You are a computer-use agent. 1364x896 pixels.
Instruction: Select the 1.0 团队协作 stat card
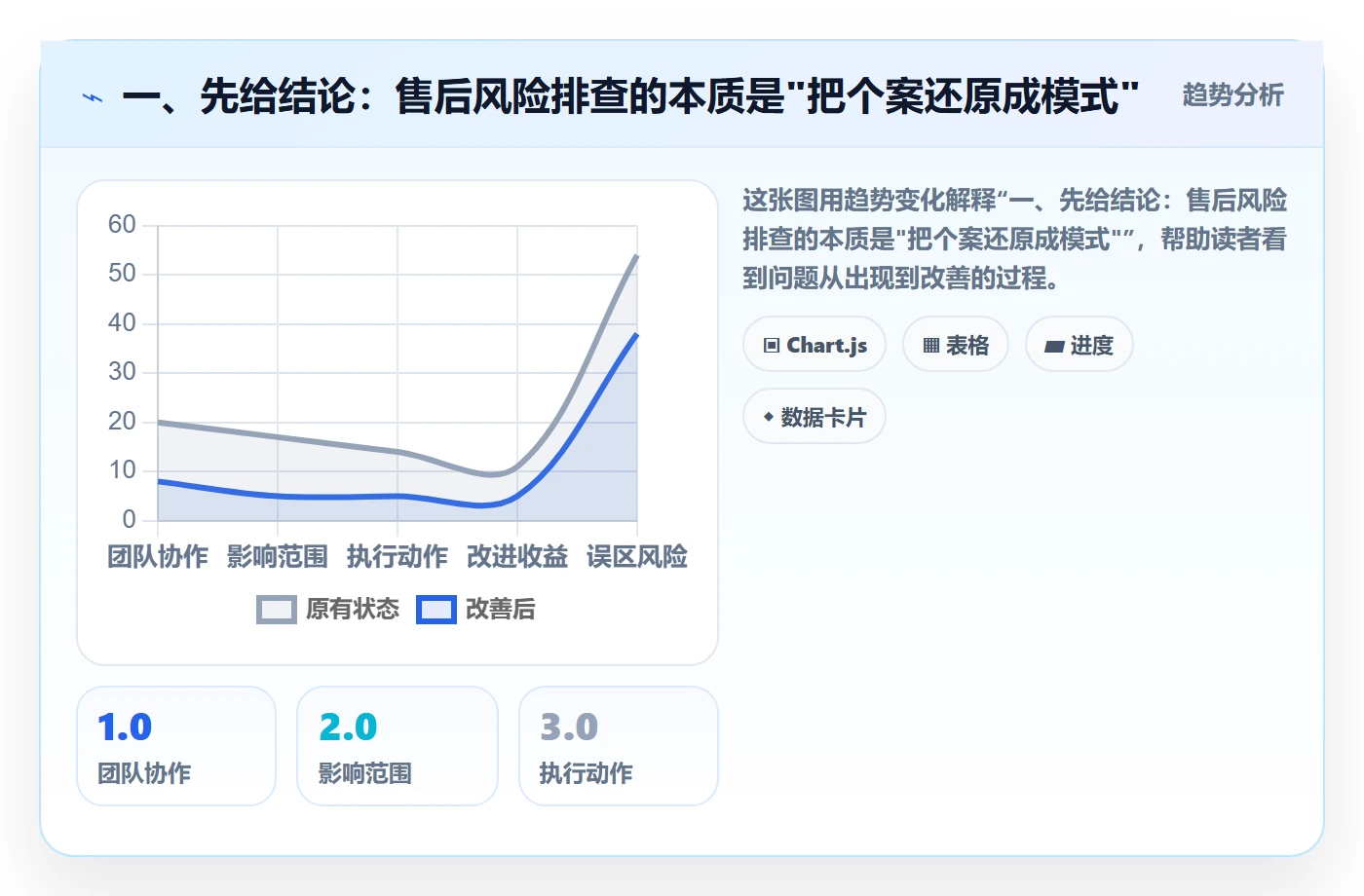[176, 746]
